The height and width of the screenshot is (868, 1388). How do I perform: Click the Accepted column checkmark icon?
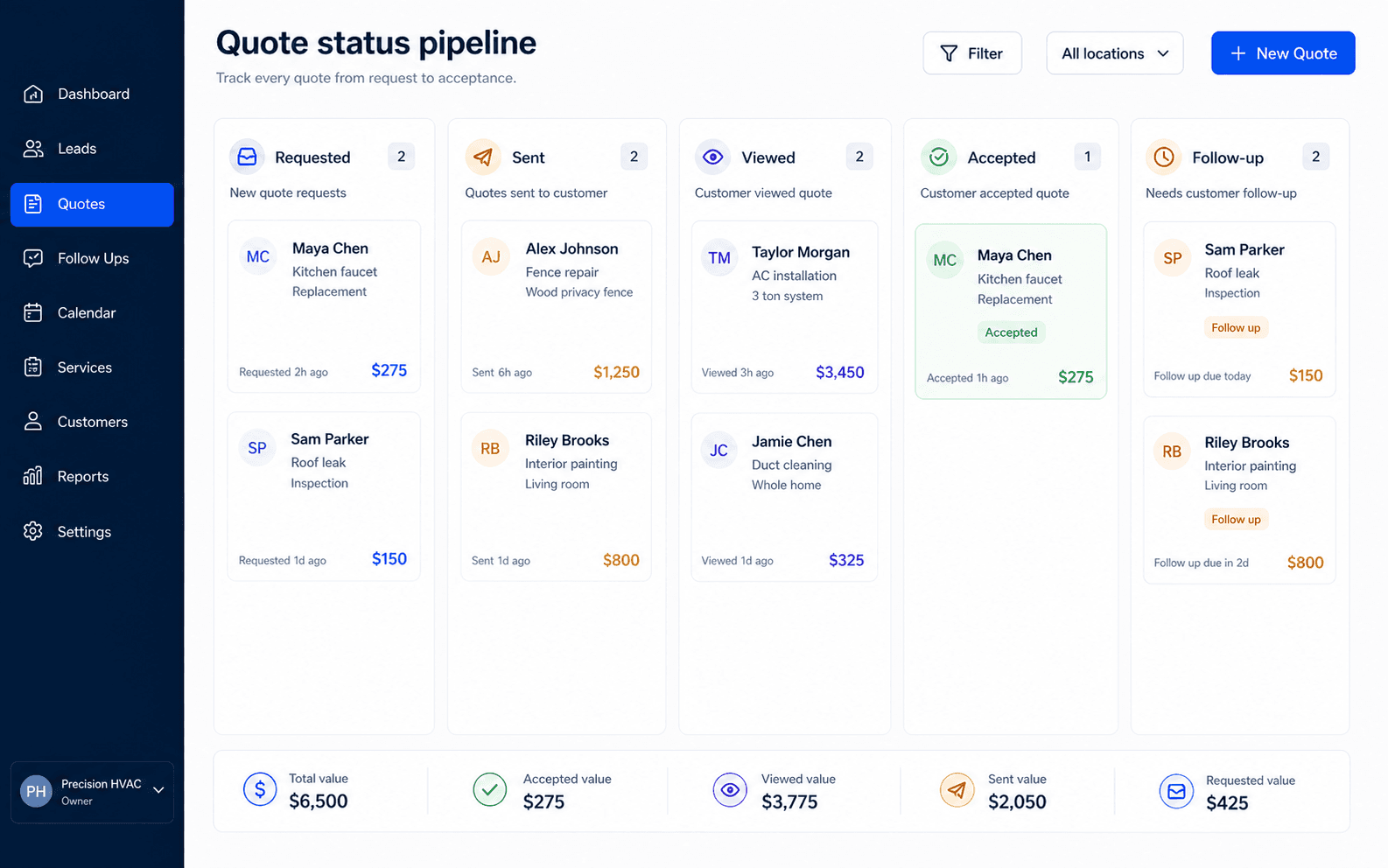(938, 157)
